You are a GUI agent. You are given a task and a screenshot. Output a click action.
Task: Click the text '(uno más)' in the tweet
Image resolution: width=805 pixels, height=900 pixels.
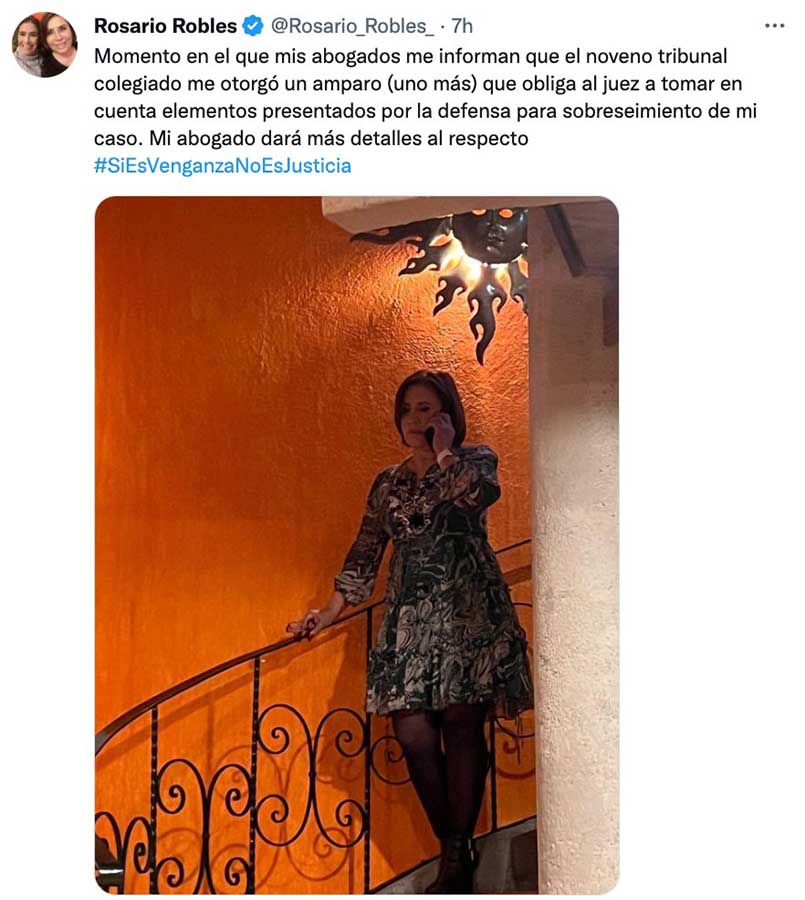click(432, 84)
